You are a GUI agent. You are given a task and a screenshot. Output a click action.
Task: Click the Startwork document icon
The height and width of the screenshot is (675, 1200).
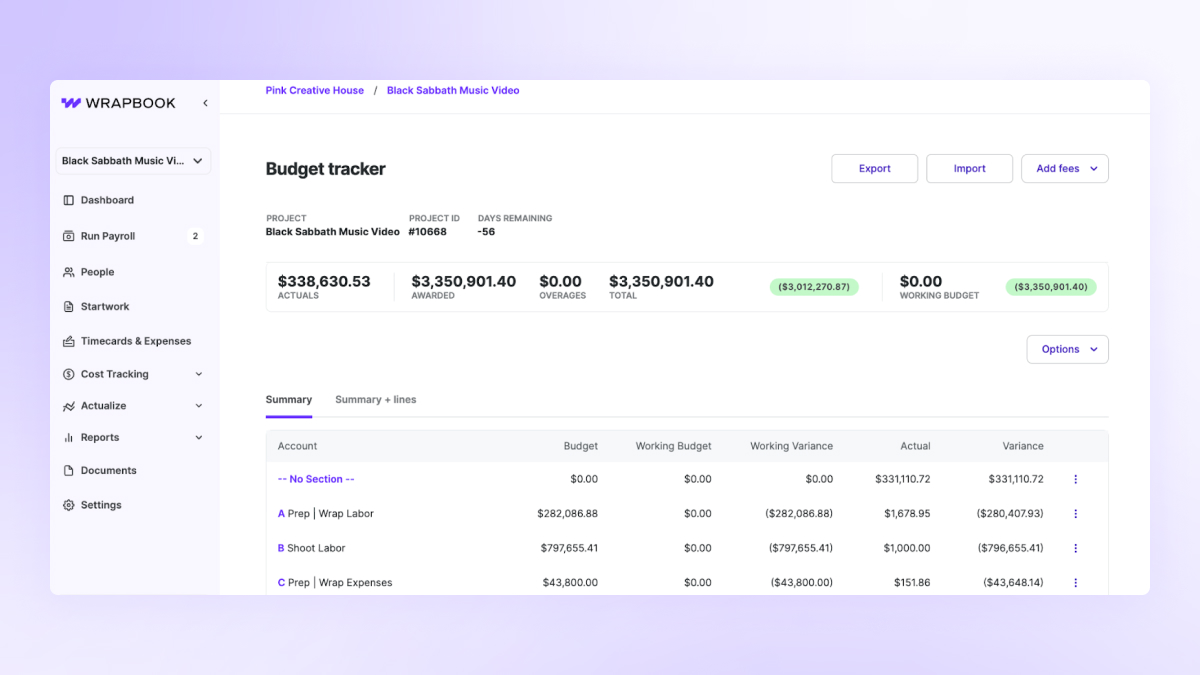(x=69, y=307)
